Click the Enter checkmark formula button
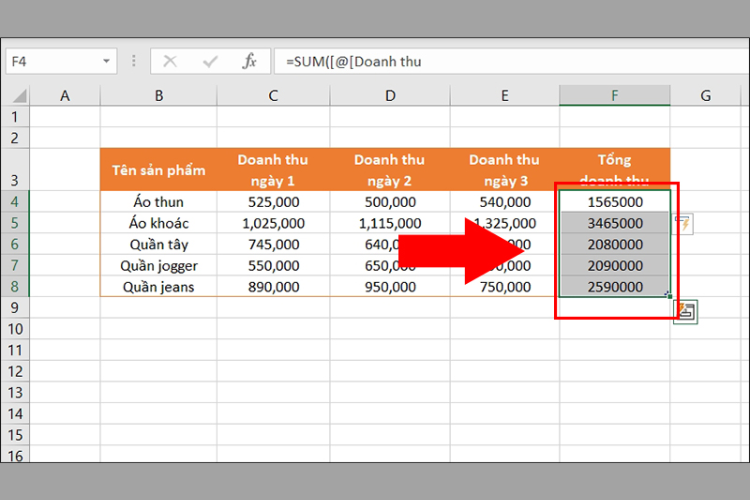Viewport: 750px width, 500px height. (210, 61)
